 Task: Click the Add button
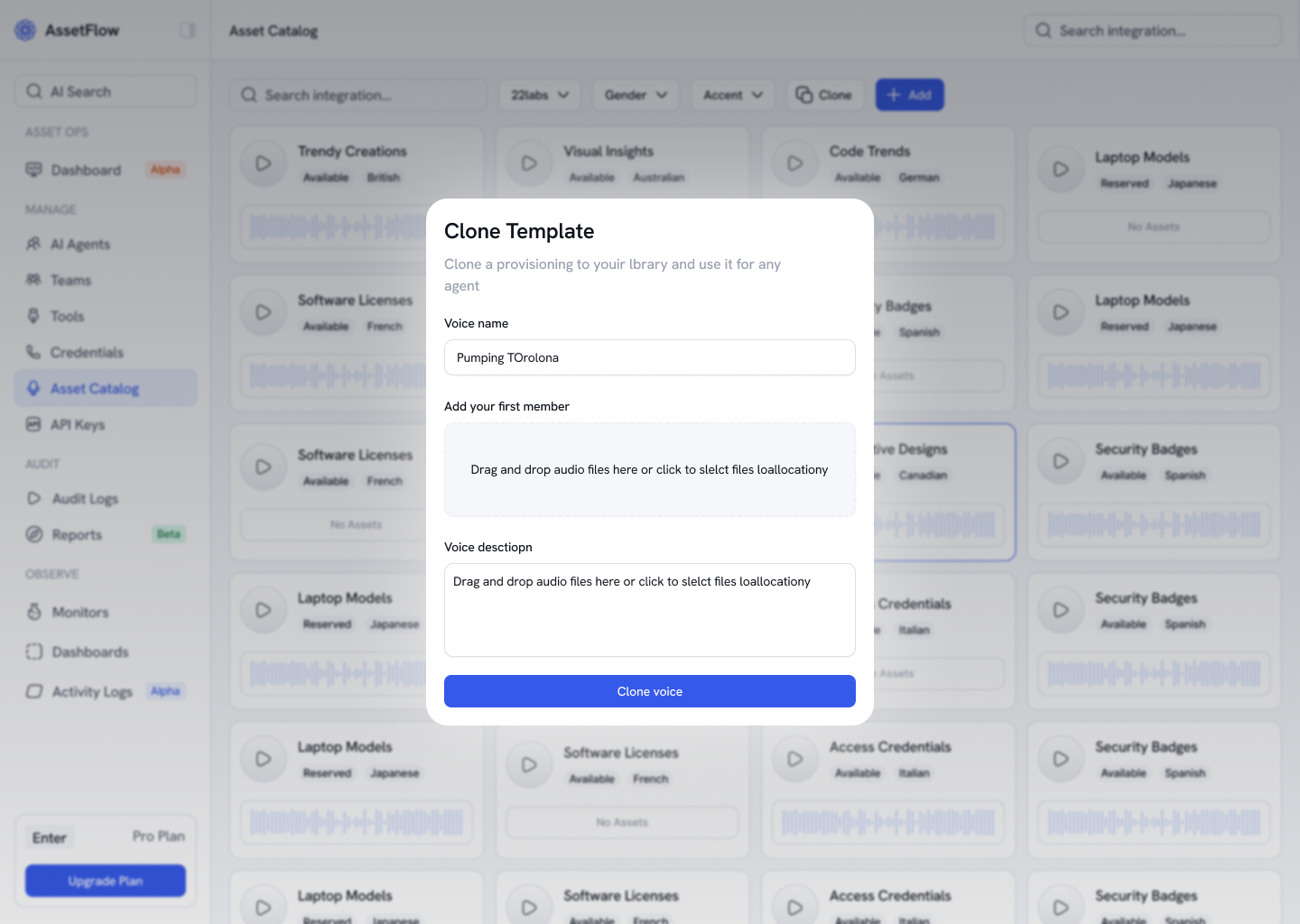tap(909, 95)
